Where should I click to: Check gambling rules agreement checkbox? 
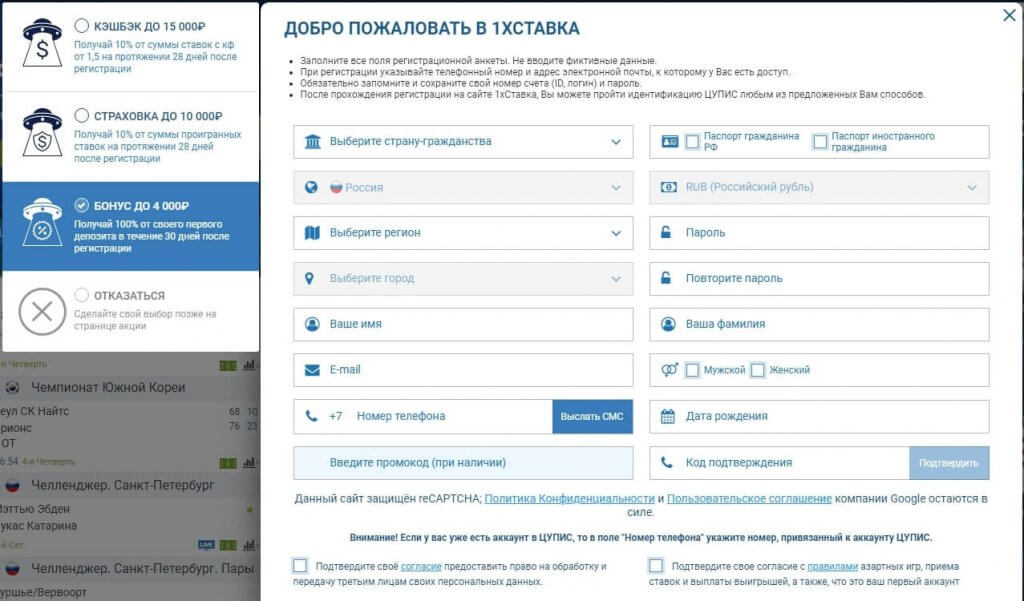pos(656,566)
